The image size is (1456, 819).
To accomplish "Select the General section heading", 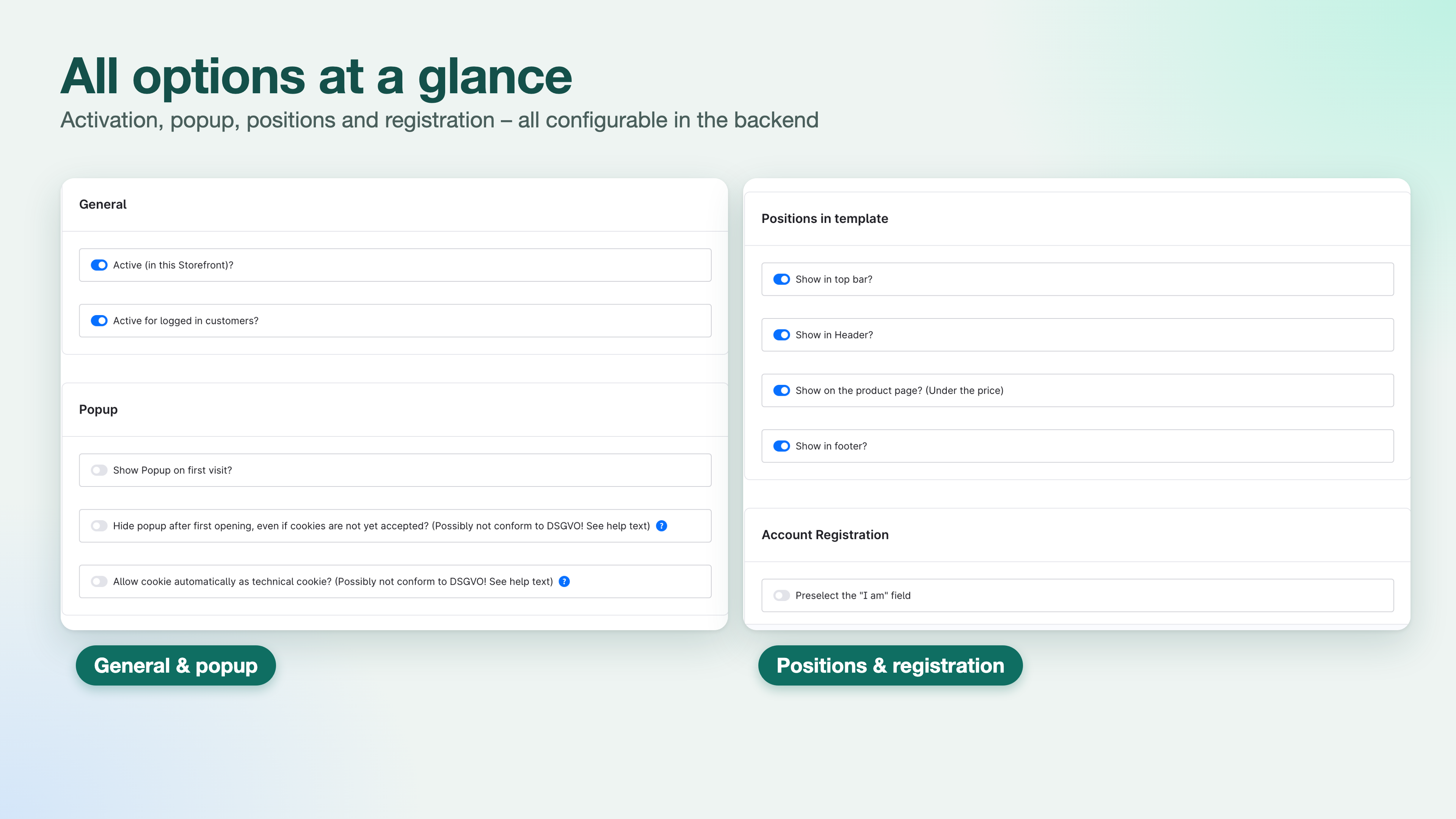I will click(103, 204).
